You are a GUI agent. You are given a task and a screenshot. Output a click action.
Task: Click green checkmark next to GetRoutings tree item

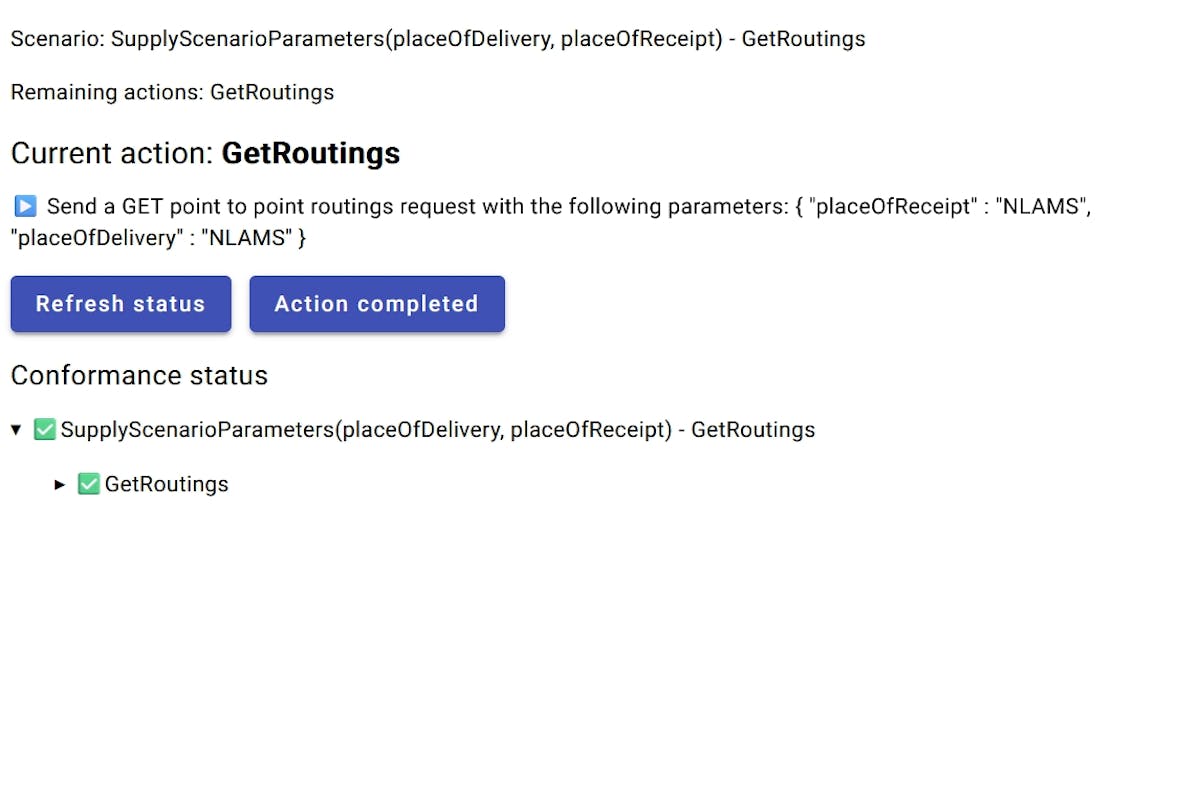pyautogui.click(x=89, y=484)
